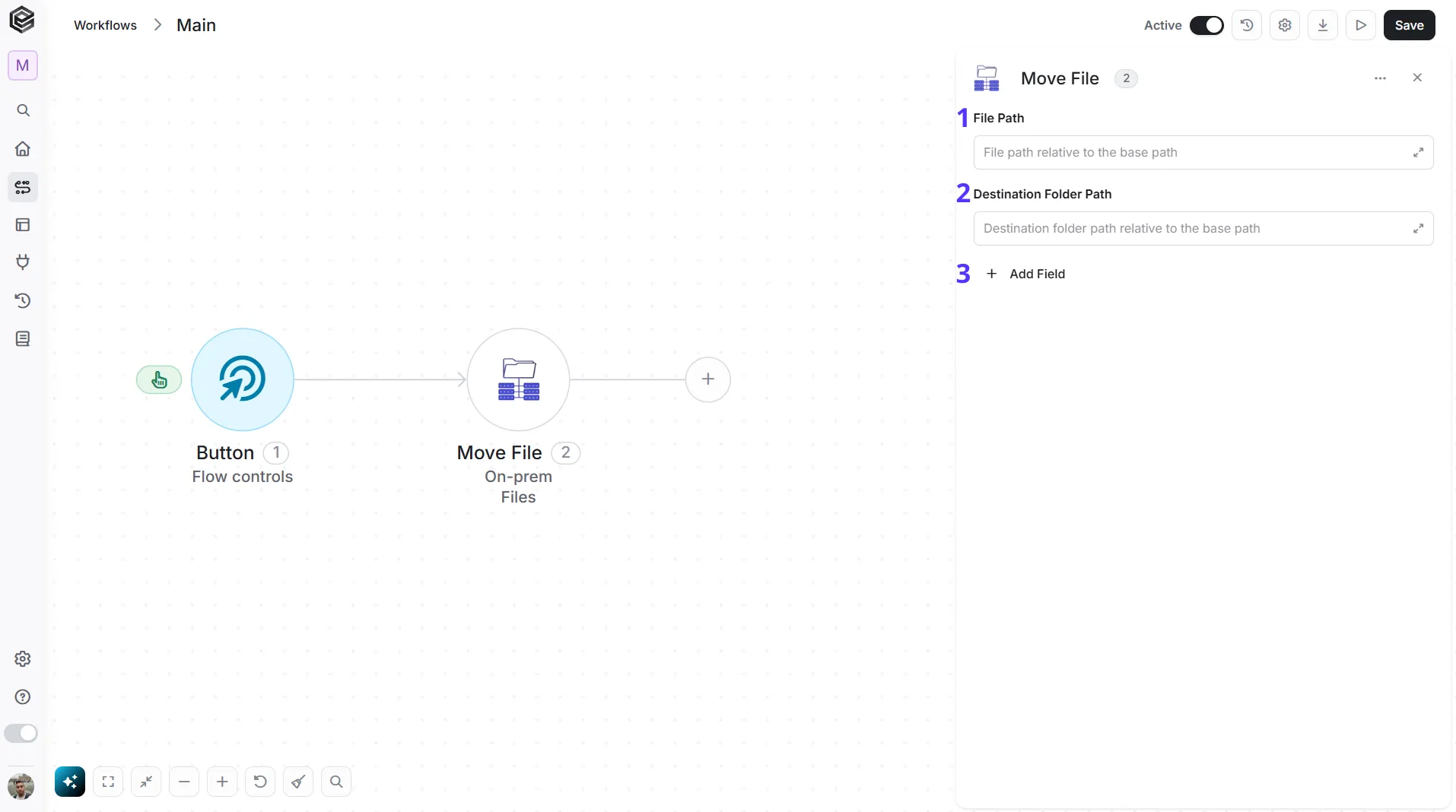1456x812 pixels.
Task: Select the Move File node on canvas
Action: point(519,379)
